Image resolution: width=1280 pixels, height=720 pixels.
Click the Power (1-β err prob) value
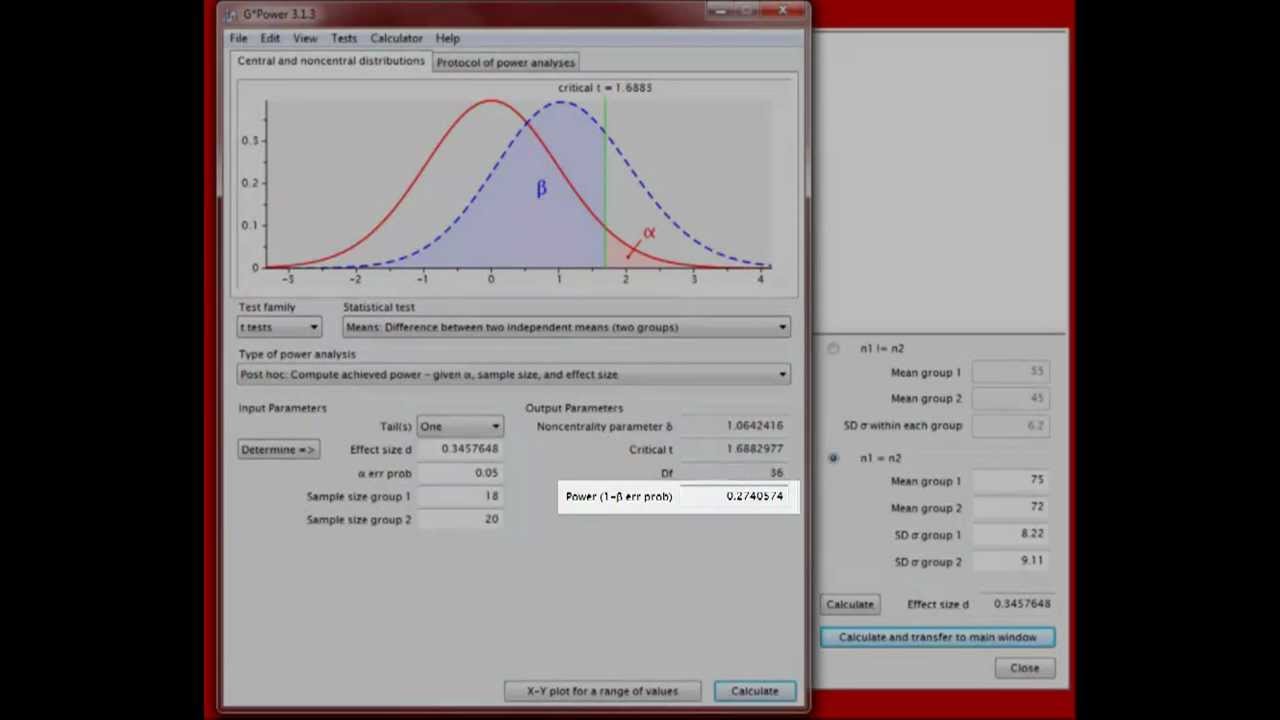pos(734,496)
